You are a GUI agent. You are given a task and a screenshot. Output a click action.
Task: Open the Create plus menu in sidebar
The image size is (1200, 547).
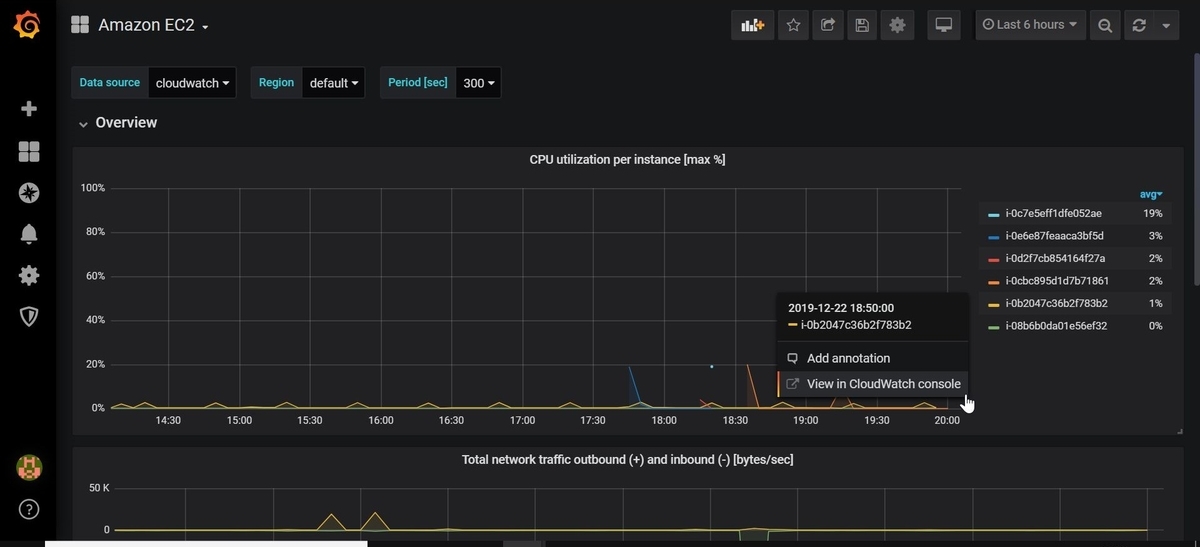click(29, 109)
